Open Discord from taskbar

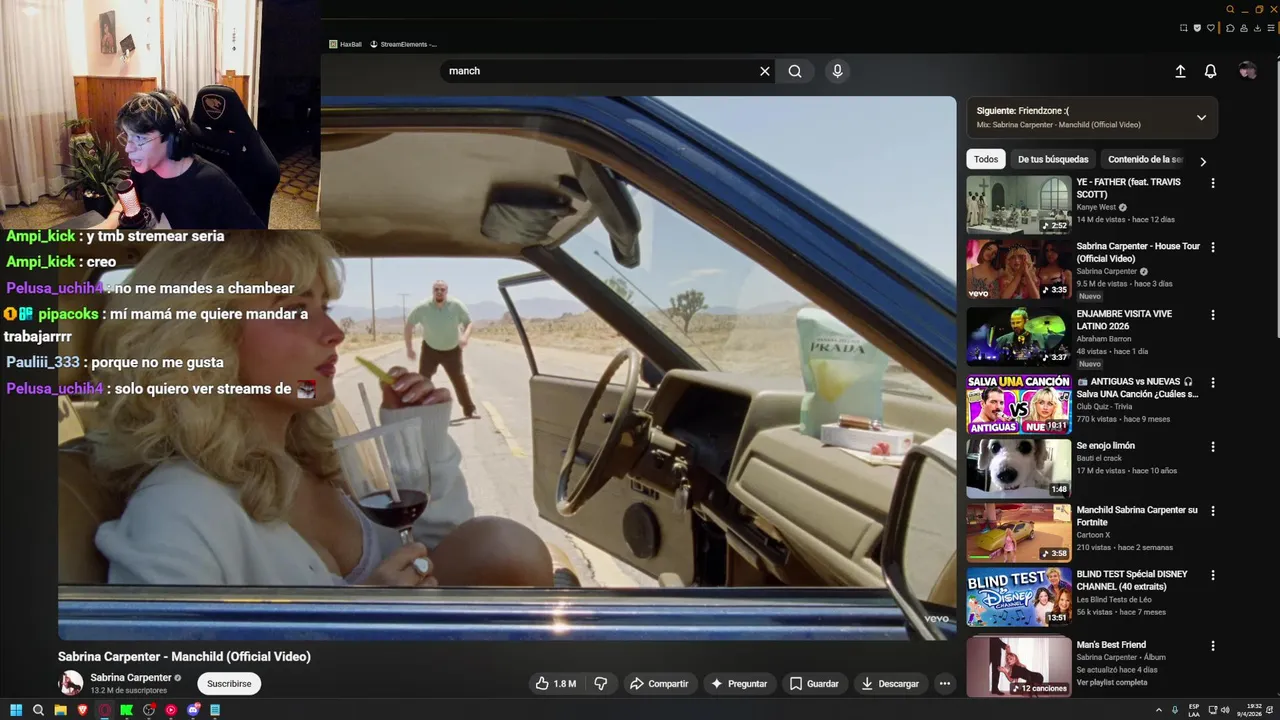[193, 710]
